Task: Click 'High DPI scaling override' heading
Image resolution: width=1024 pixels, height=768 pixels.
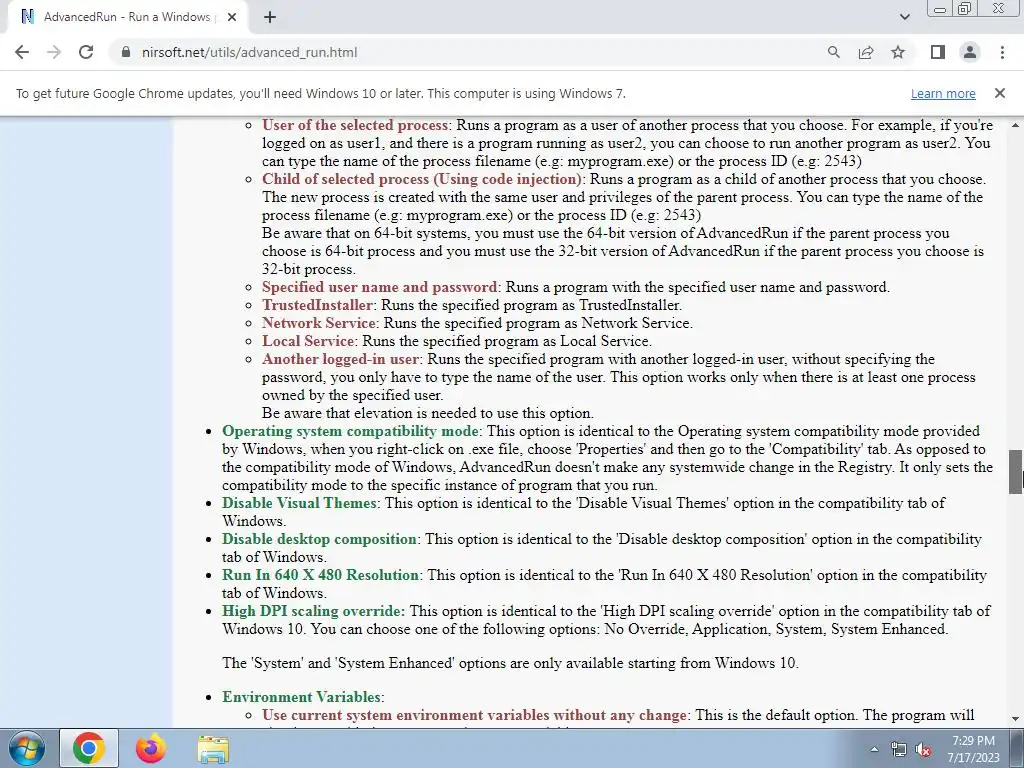Action: 313,611
